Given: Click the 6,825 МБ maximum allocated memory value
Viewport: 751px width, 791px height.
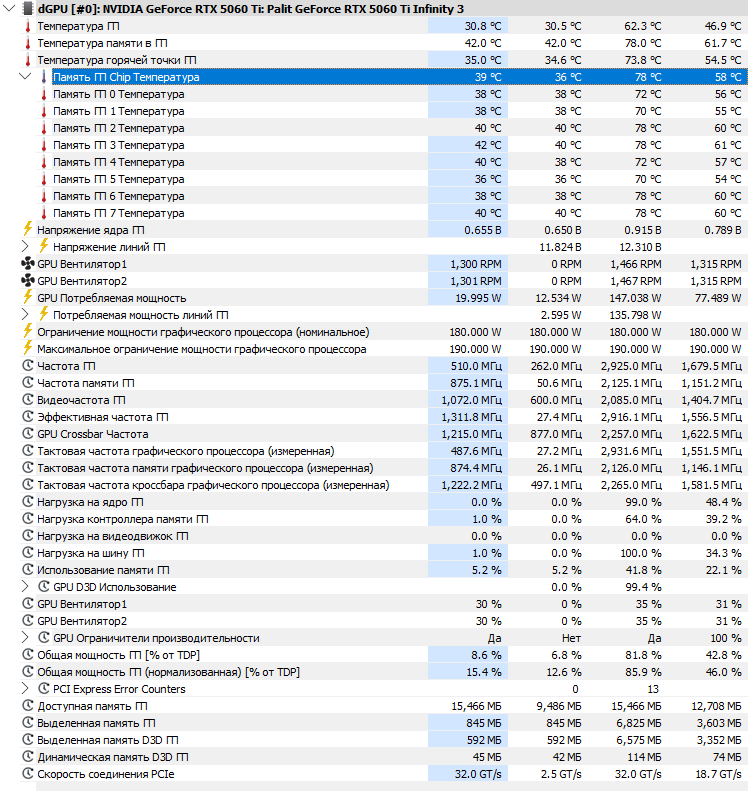Looking at the screenshot, I should [x=639, y=723].
